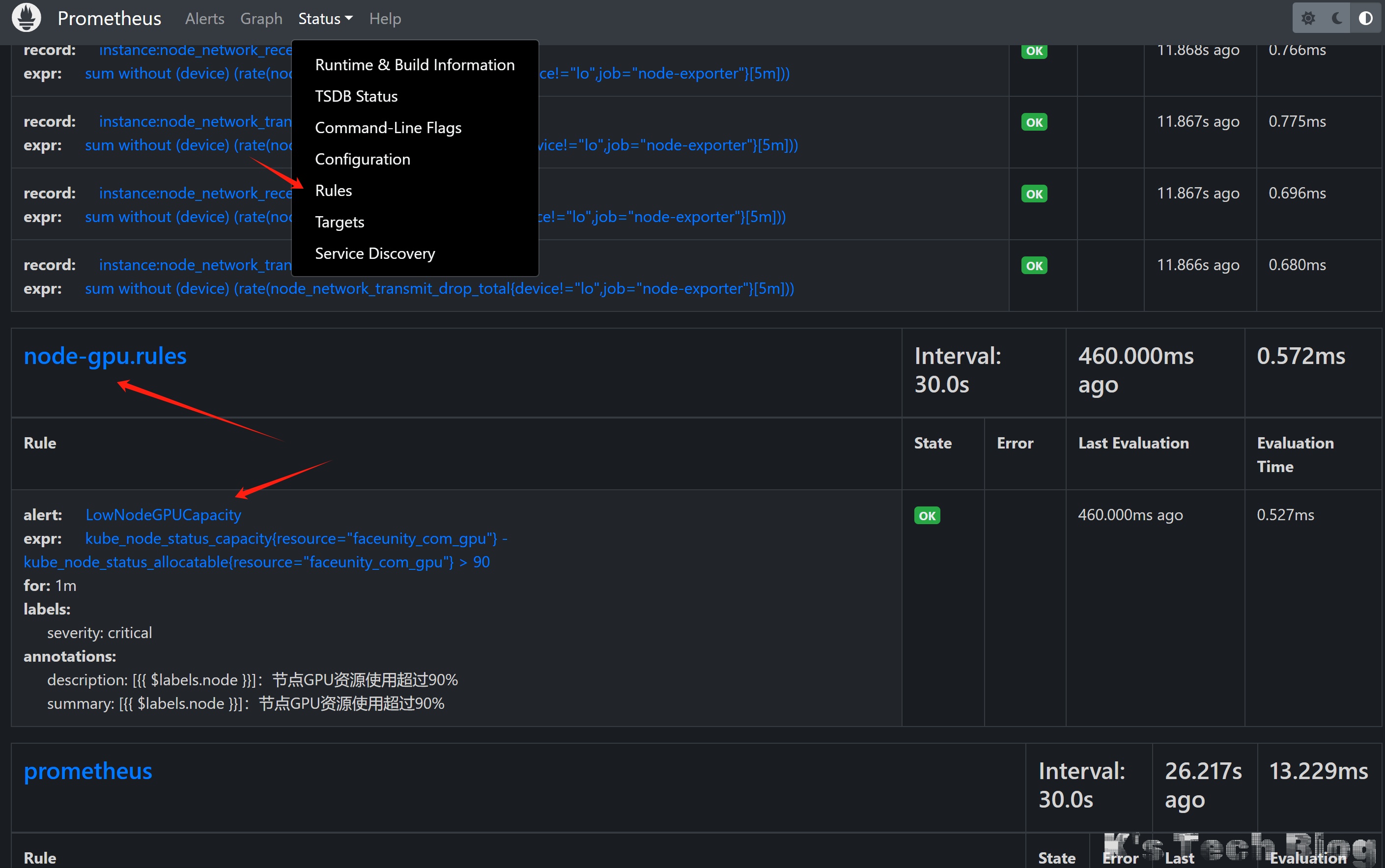Switch to dark theme moon icon
The width and height of the screenshot is (1385, 868).
tap(1337, 18)
